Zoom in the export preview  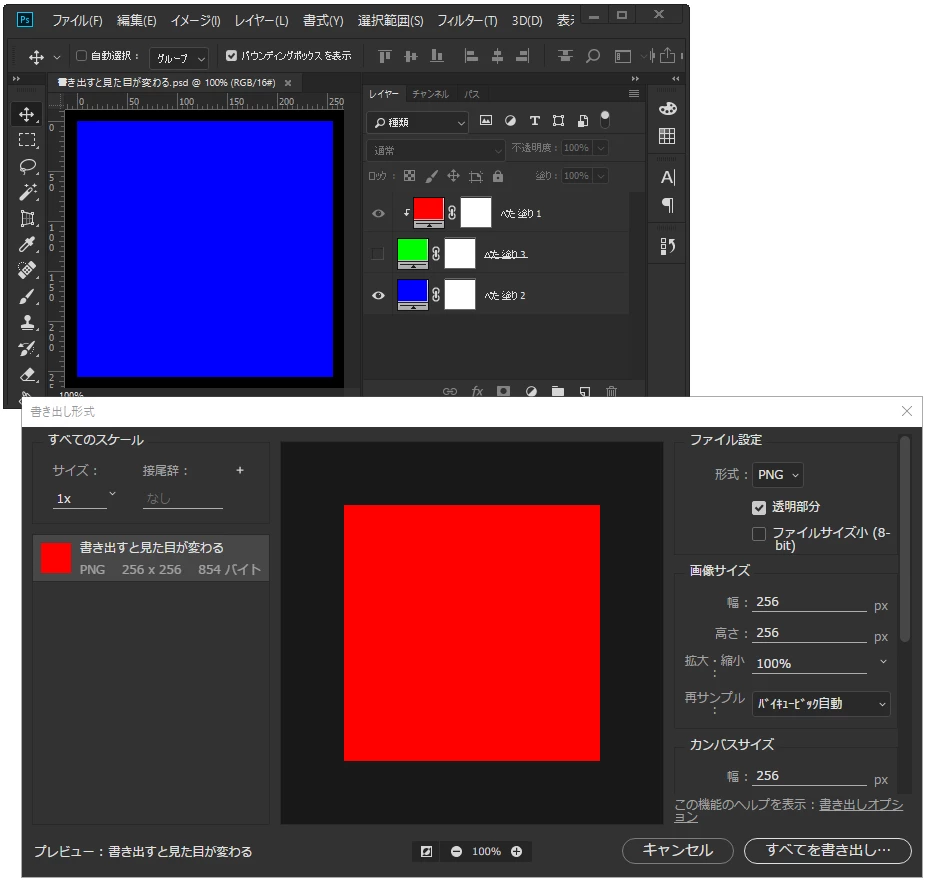pyautogui.click(x=516, y=851)
